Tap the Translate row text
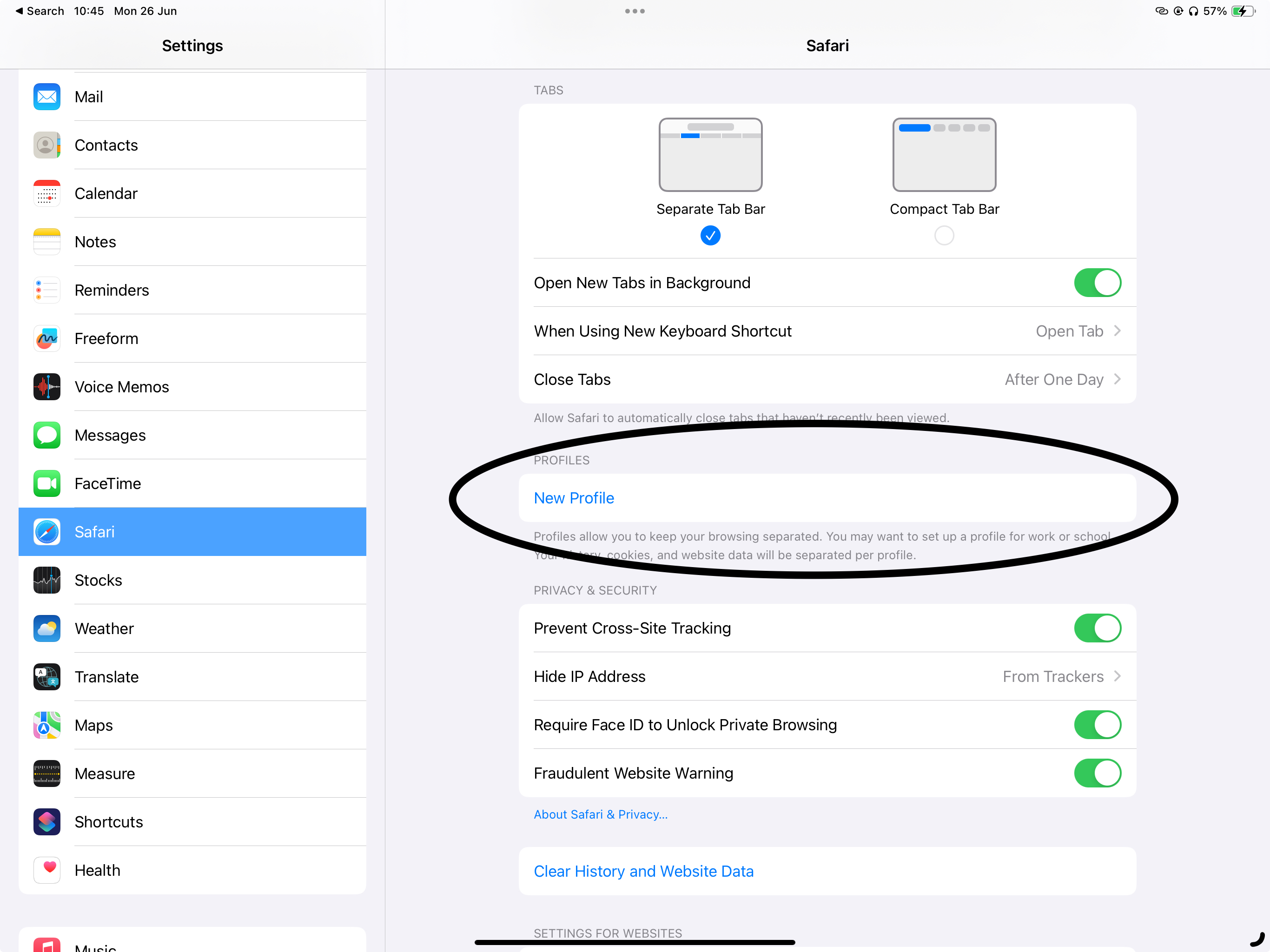Image resolution: width=1270 pixels, height=952 pixels. 106,677
